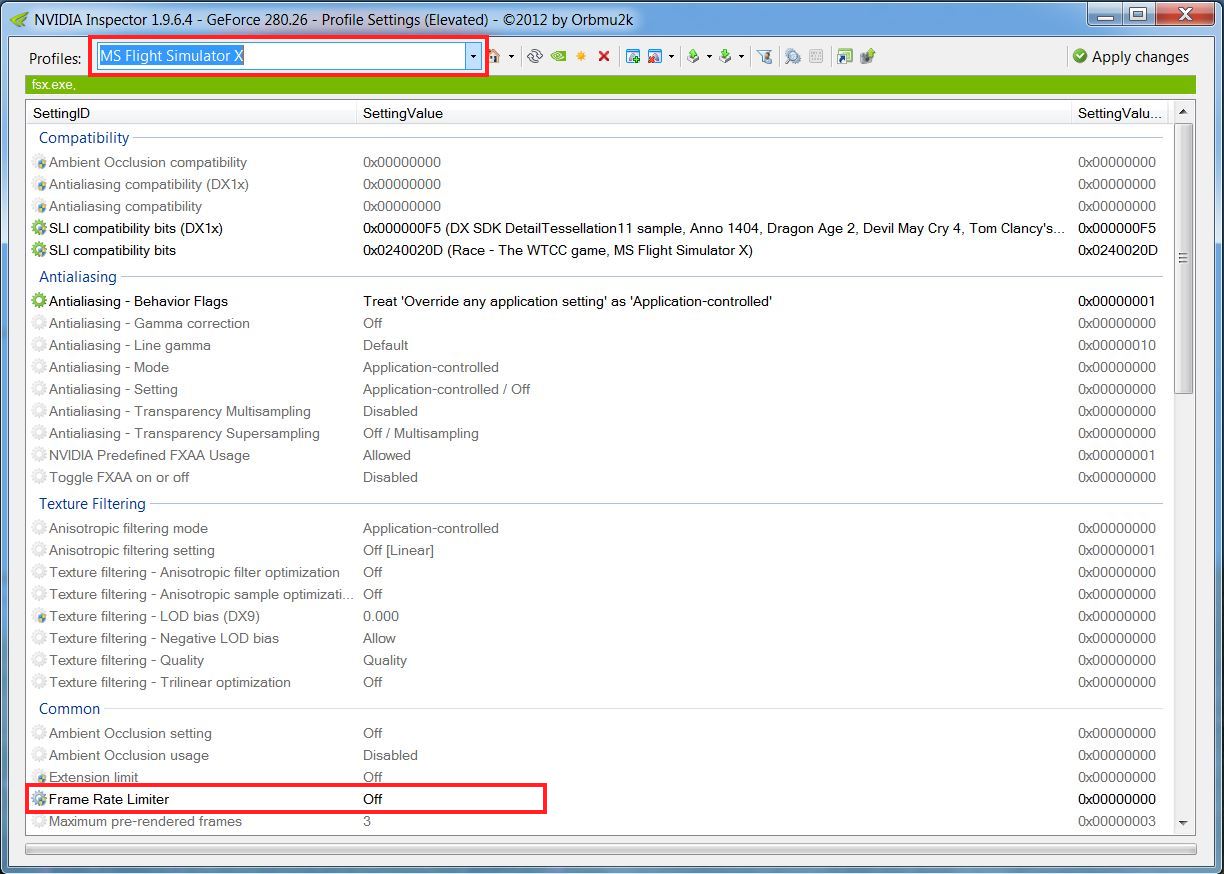
Task: Click the last toolbar icon with green arrow
Action: click(x=867, y=57)
